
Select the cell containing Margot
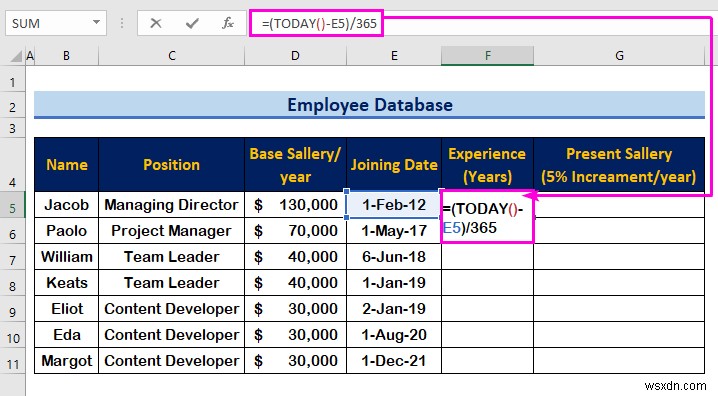(66, 361)
